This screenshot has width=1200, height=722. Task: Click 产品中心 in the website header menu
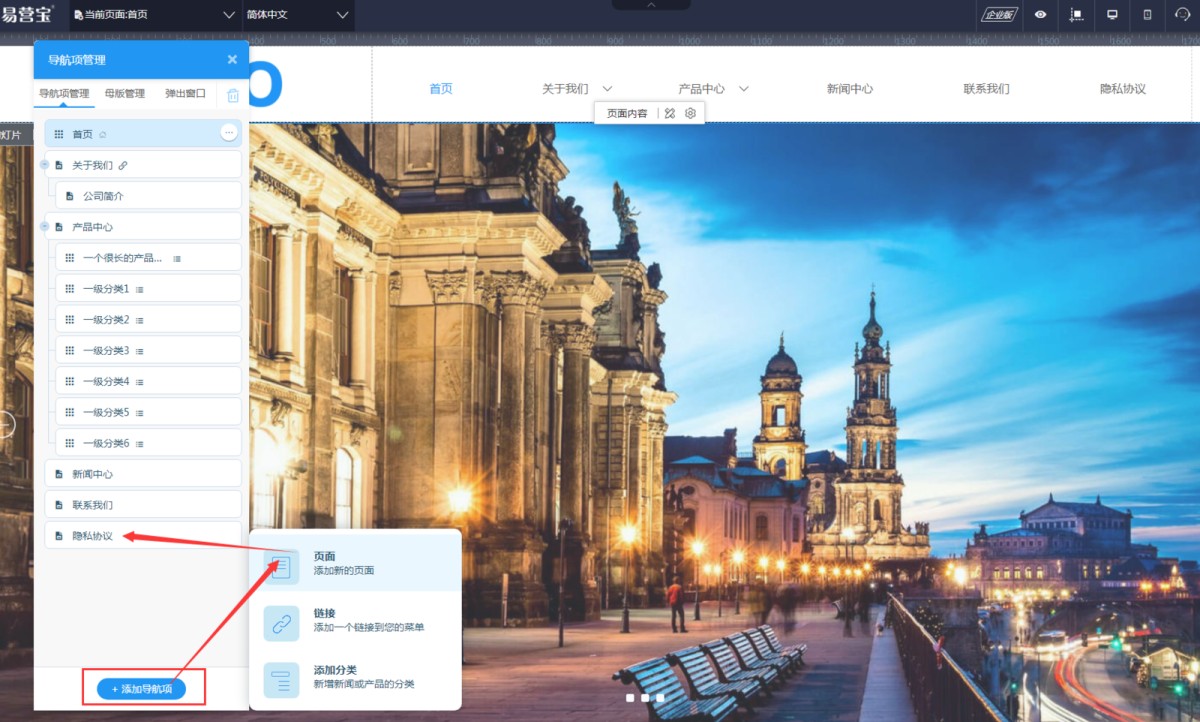click(x=701, y=88)
